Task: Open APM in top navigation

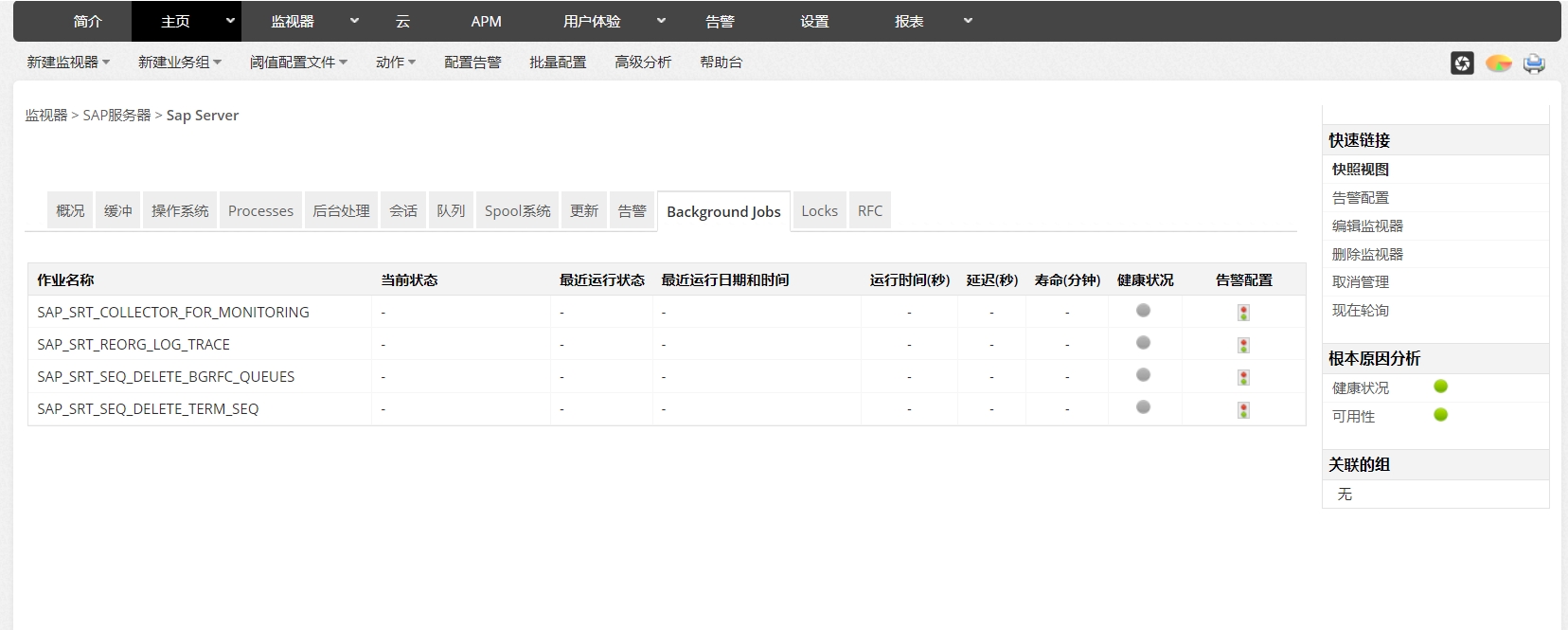Action: click(486, 21)
